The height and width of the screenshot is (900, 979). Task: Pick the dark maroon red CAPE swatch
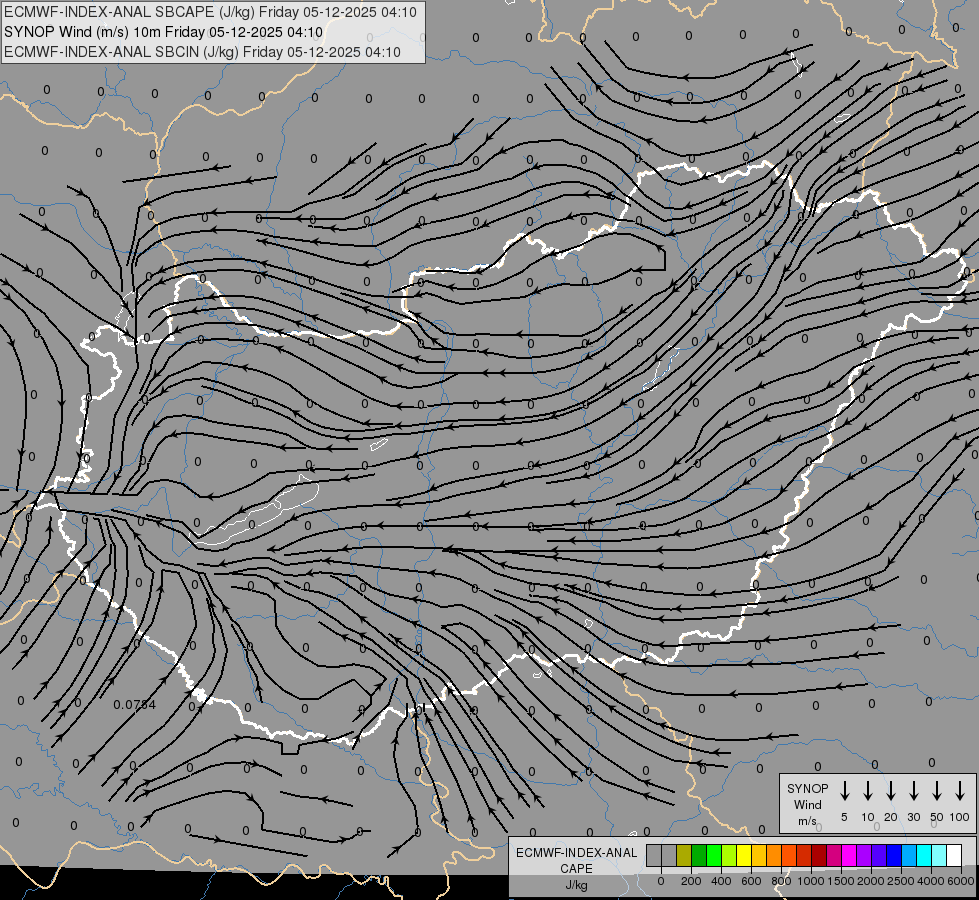coord(819,856)
